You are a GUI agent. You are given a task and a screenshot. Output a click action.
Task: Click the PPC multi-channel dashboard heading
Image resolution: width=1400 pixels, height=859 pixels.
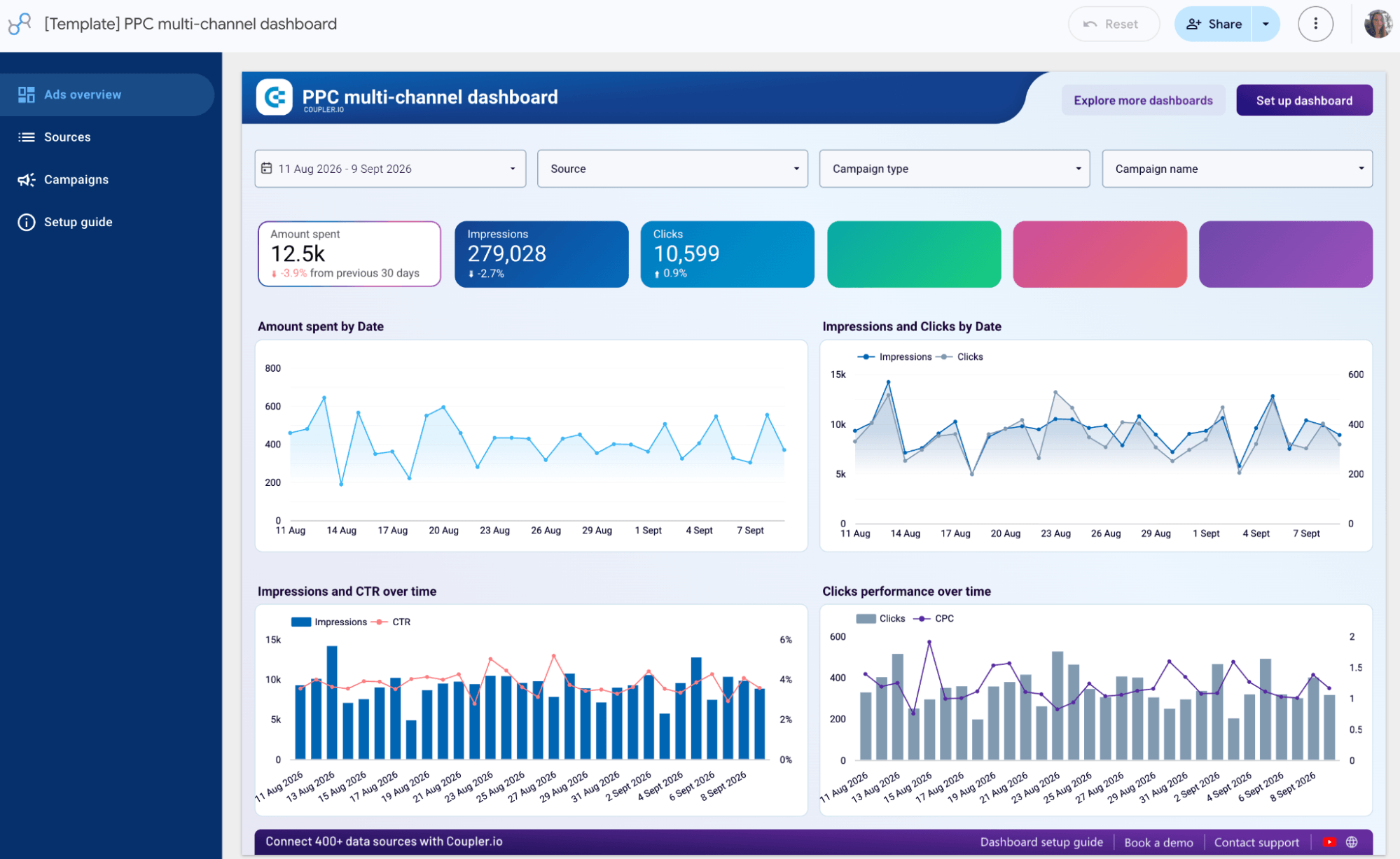pos(430,97)
